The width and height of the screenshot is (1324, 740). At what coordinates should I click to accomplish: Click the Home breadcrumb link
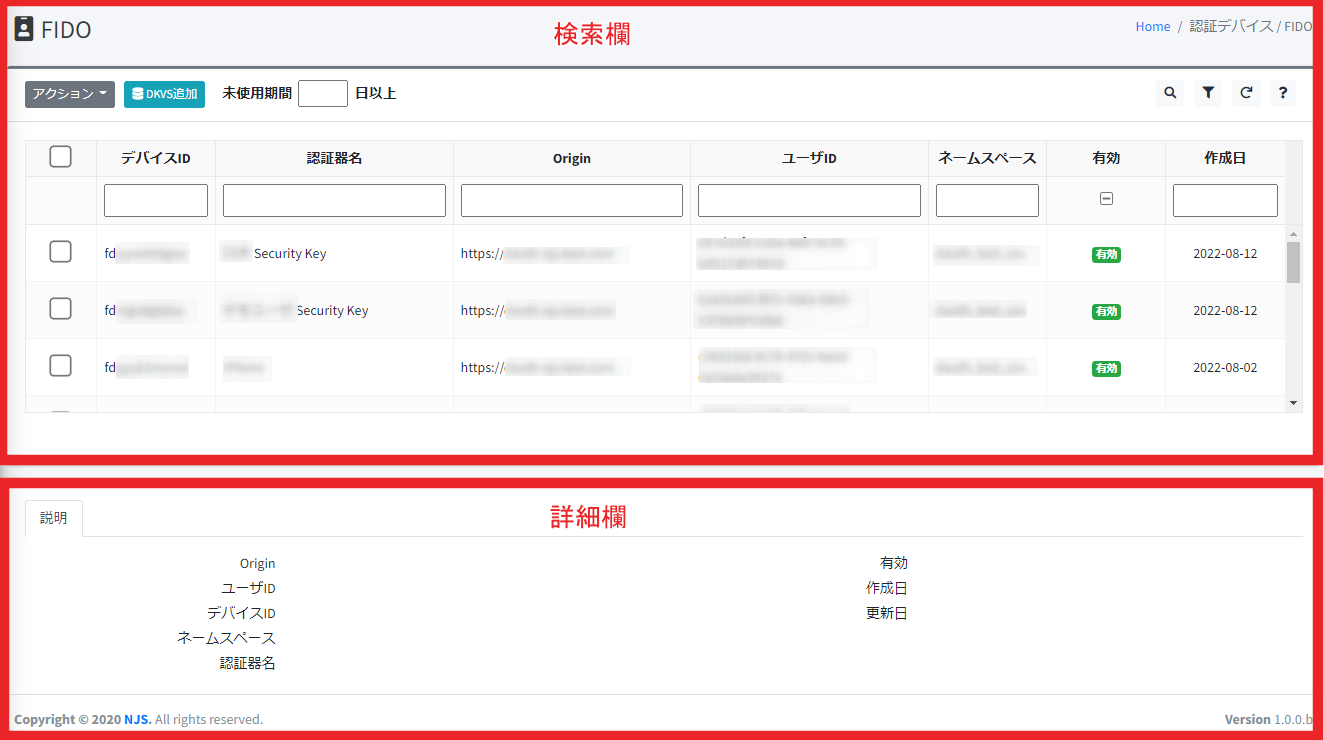[x=1152, y=27]
